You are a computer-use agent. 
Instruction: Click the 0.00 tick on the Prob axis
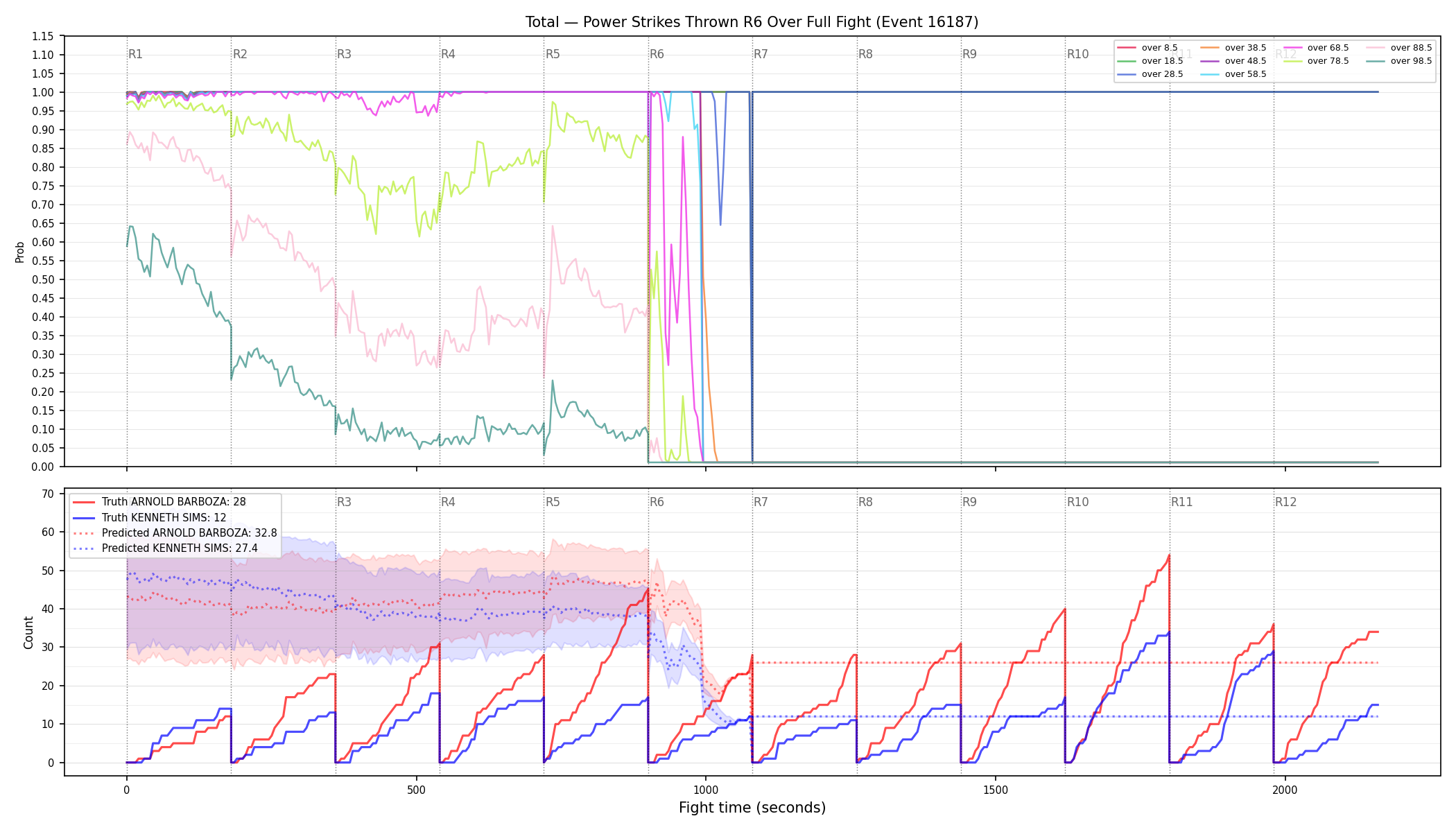[43, 467]
